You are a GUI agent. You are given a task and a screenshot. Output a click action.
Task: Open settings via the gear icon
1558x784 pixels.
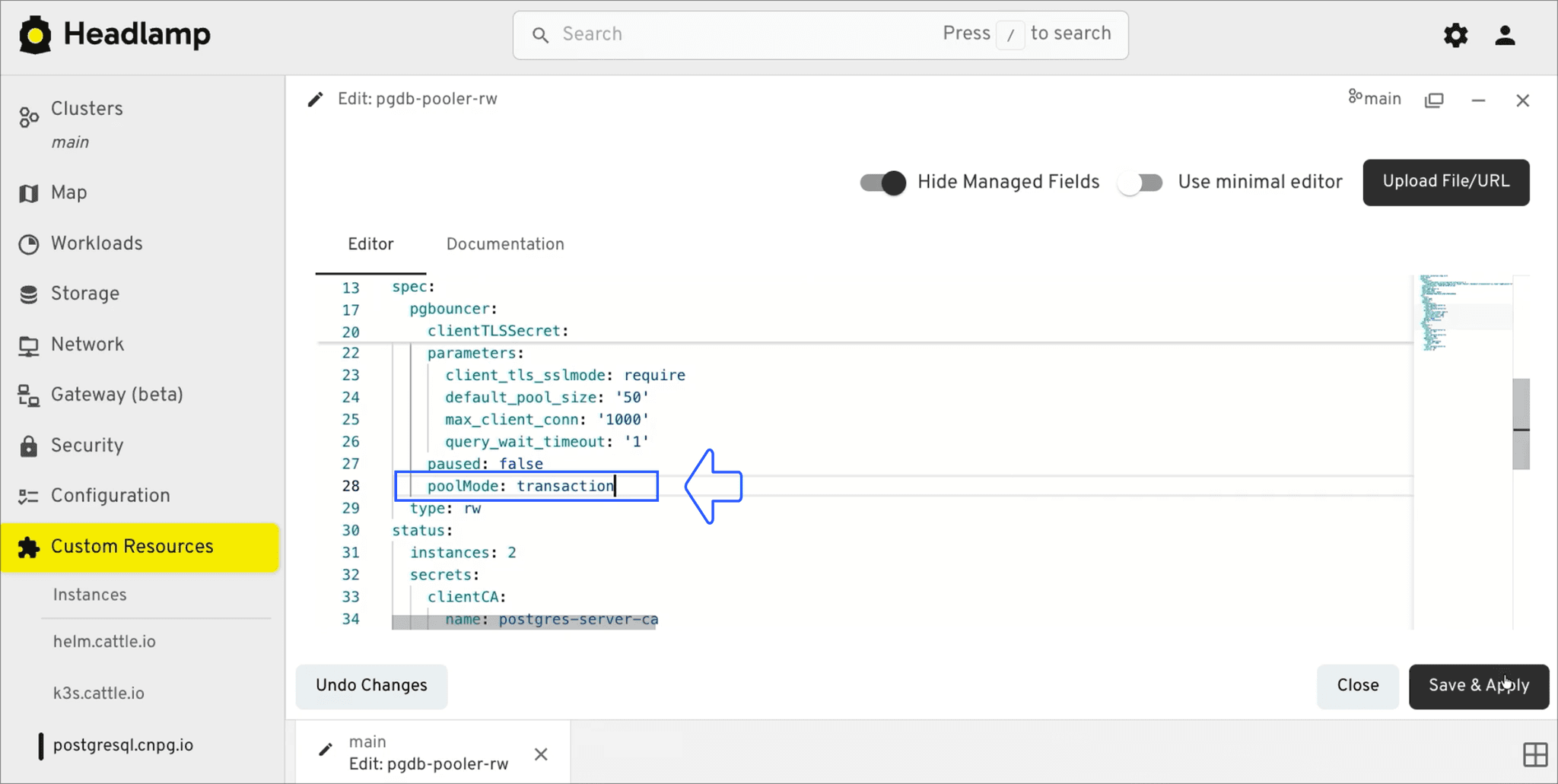(1455, 35)
